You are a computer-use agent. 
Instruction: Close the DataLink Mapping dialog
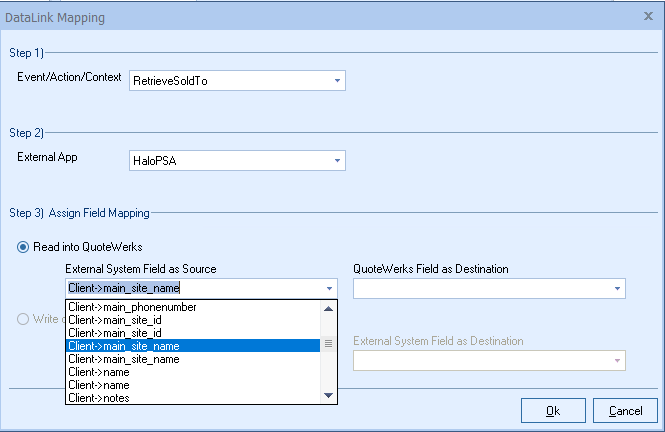tap(647, 16)
